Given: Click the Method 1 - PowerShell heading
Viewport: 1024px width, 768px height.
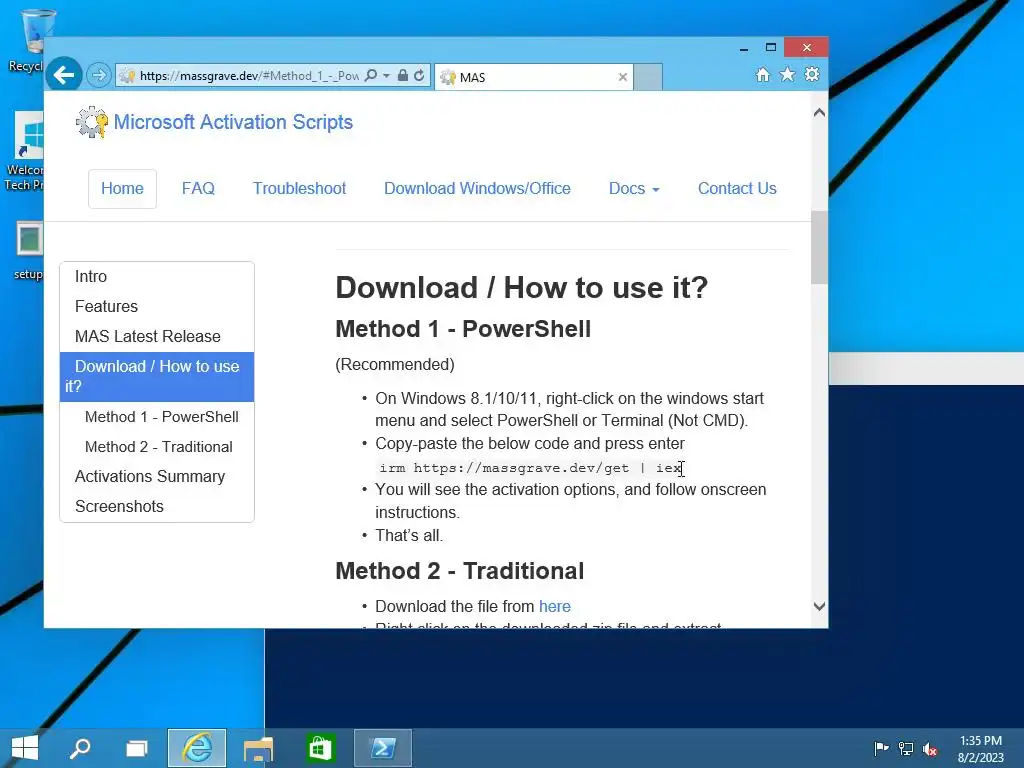Looking at the screenshot, I should [463, 329].
